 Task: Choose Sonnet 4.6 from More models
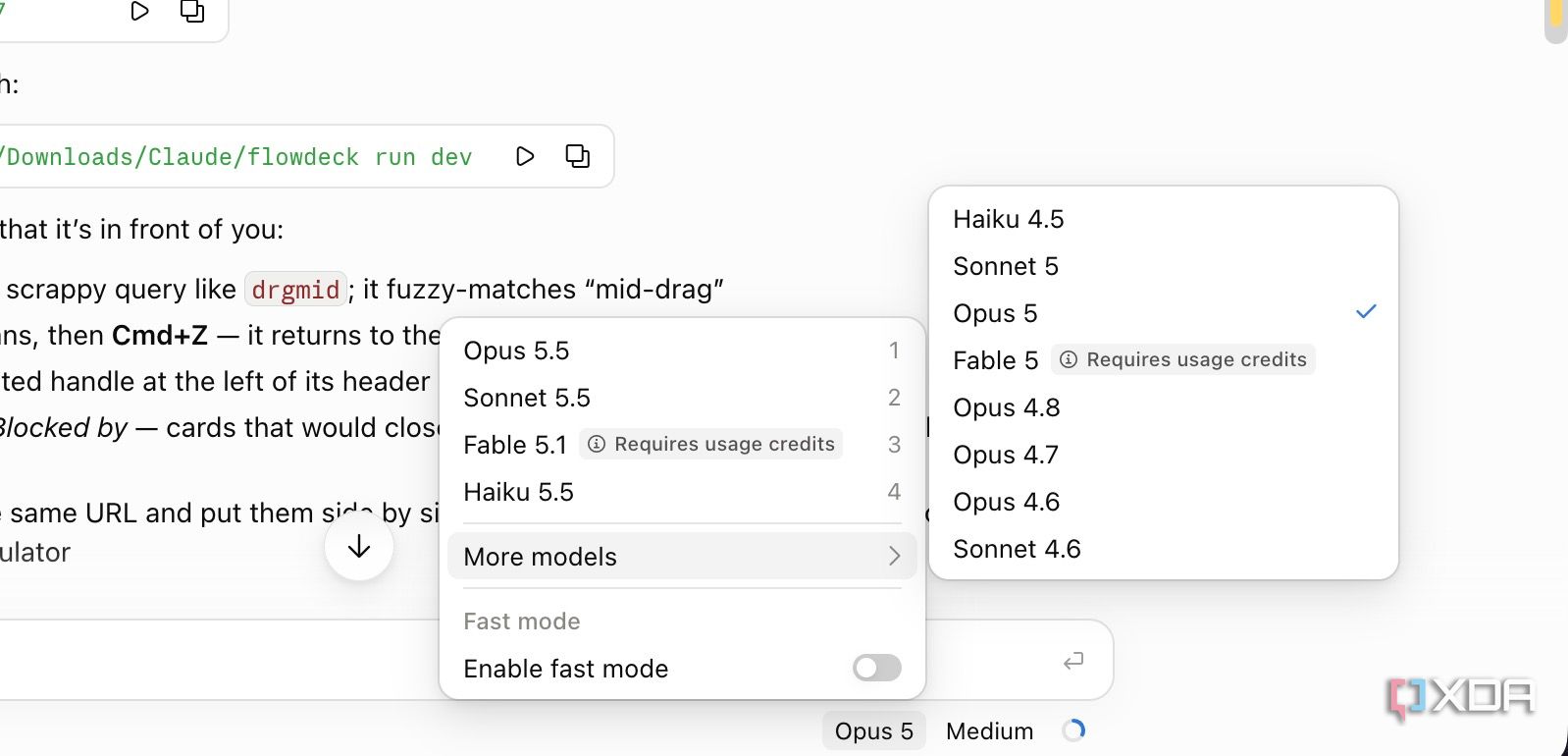[1164, 549]
